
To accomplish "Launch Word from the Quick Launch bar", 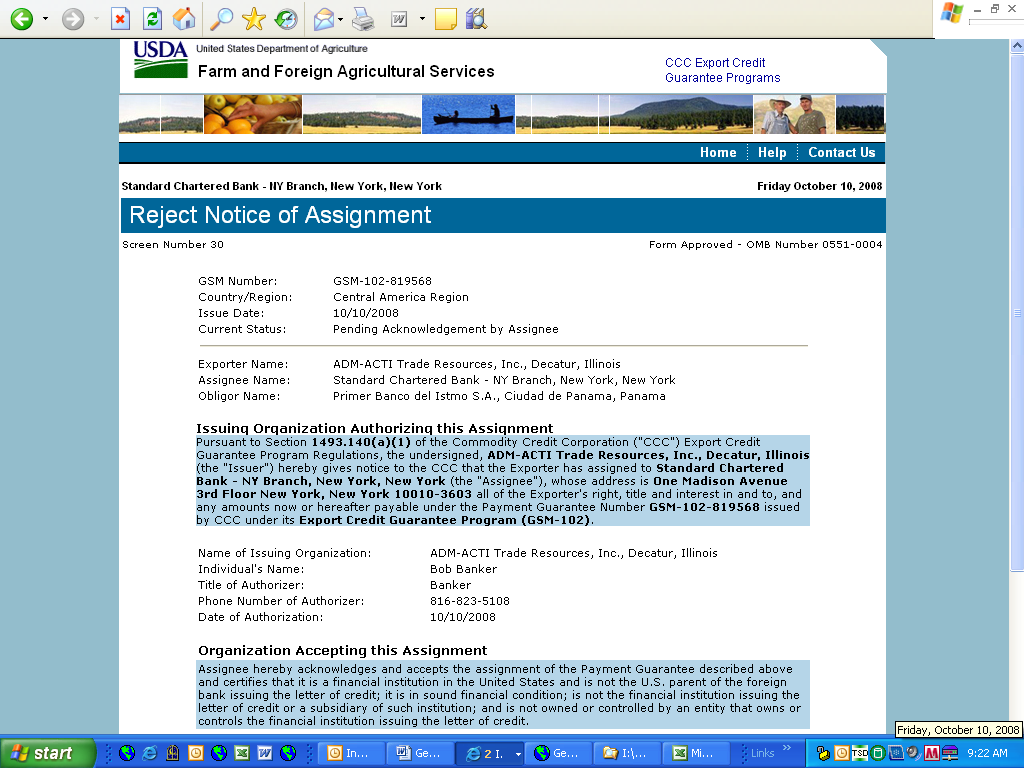I will tap(264, 753).
